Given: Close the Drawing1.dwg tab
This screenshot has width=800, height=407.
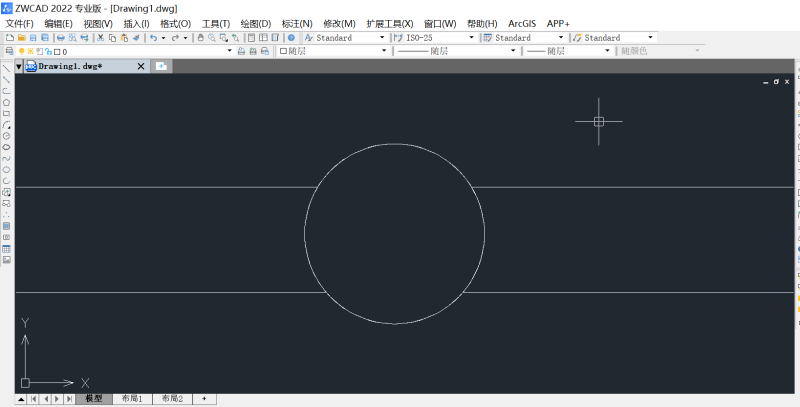Looking at the screenshot, I should 140,66.
